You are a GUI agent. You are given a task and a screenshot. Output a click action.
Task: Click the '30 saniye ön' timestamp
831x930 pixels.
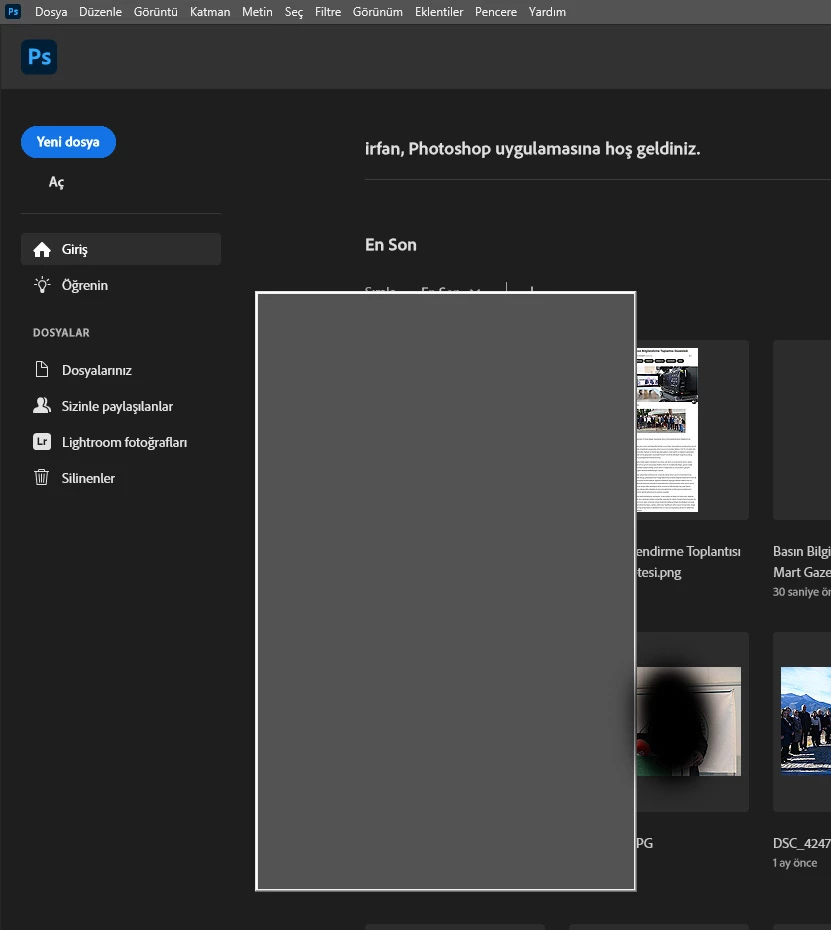[801, 592]
